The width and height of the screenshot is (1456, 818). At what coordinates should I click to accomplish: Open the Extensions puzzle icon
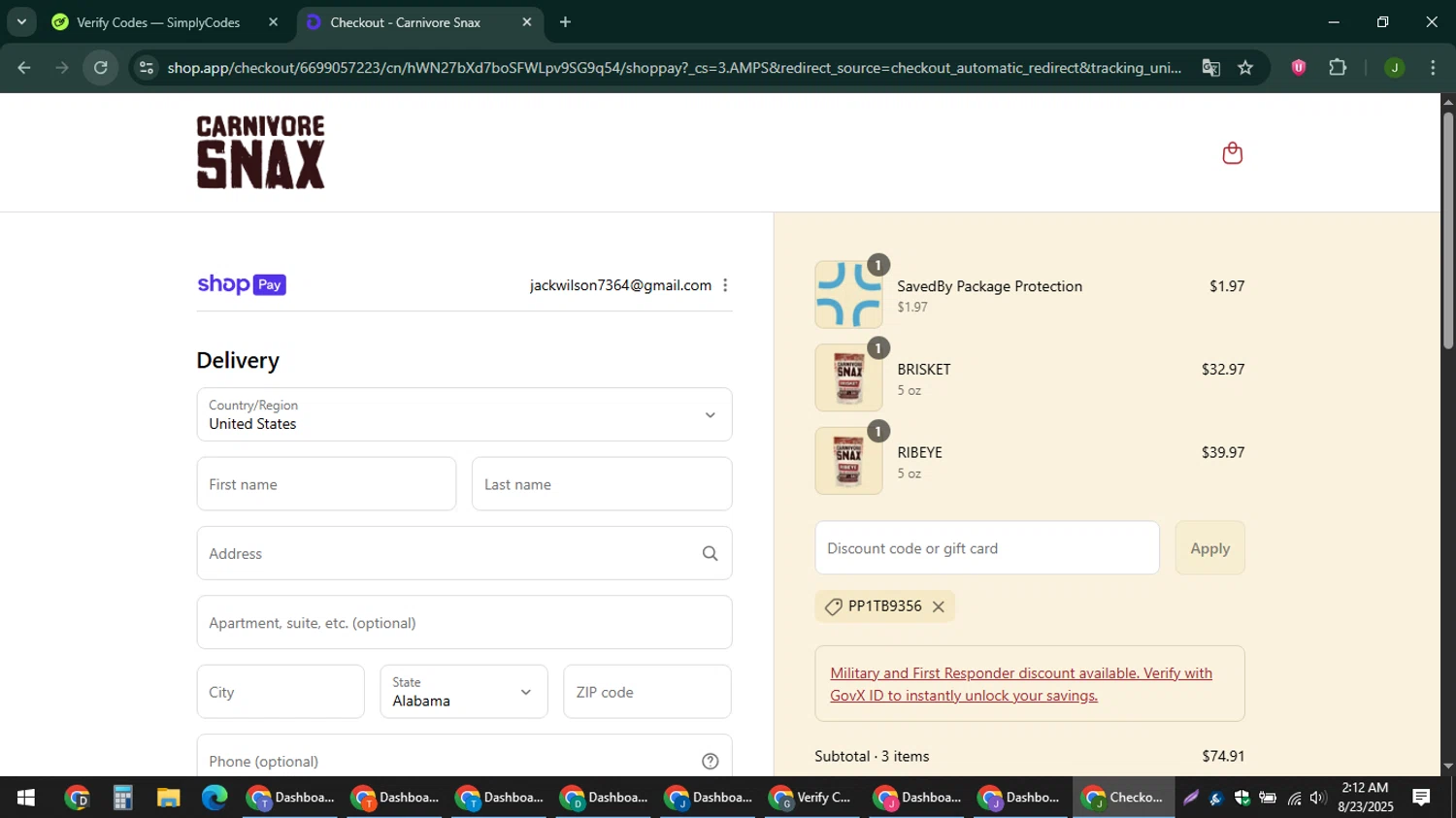[x=1338, y=67]
